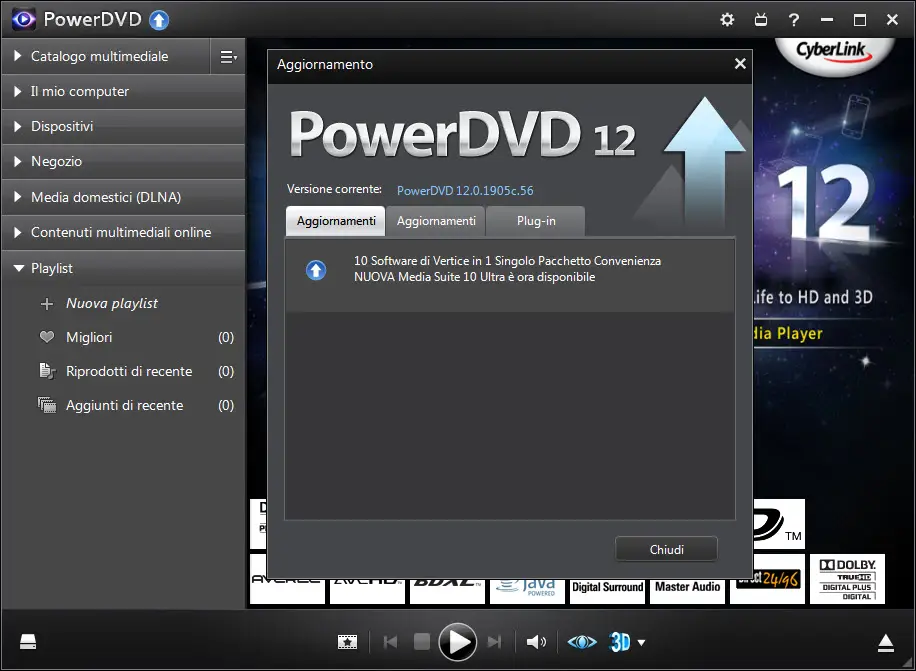Open the media library view menu icon
Viewport: 916px width, 671px height.
point(228,57)
